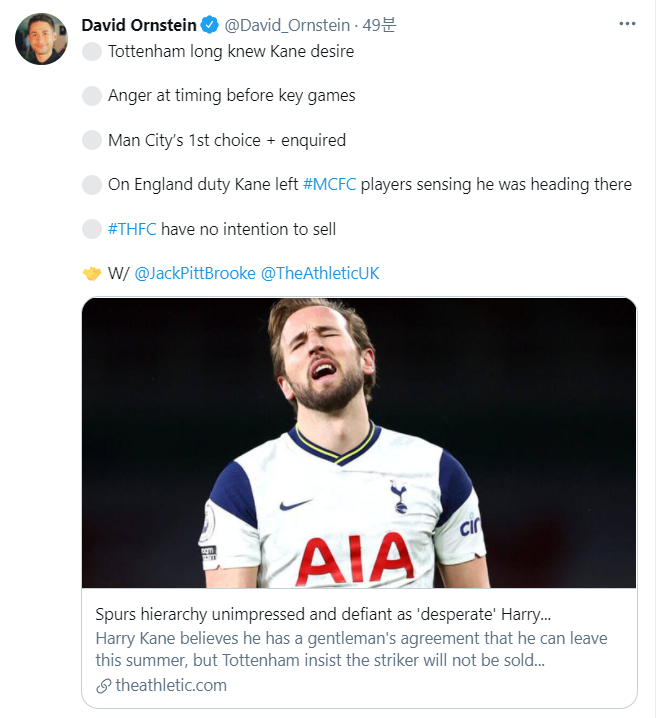Click the white circle bullet before "On England duty"
658x718 pixels.
tap(92, 185)
